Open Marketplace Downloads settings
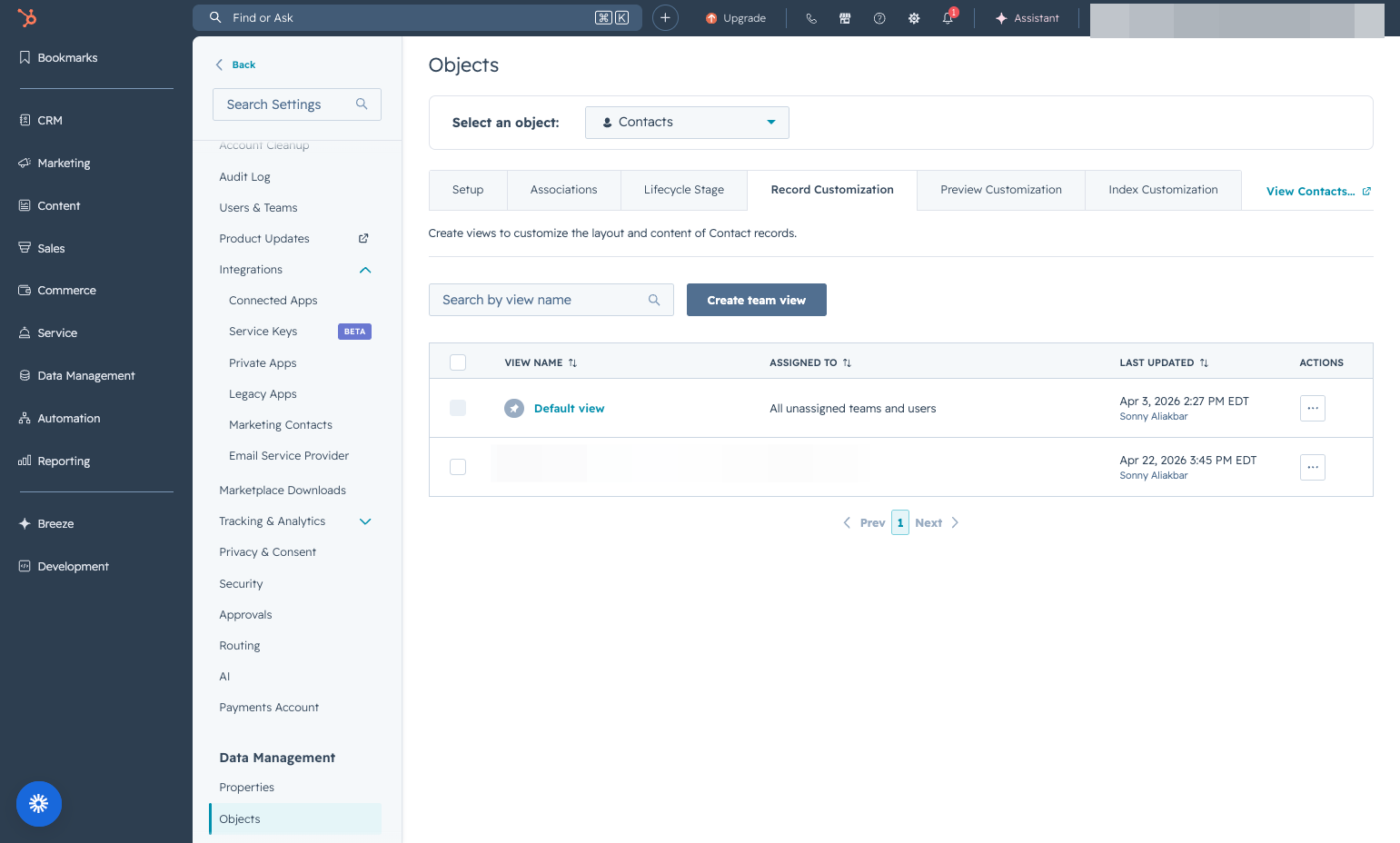This screenshot has height=843, width=1400. (283, 491)
